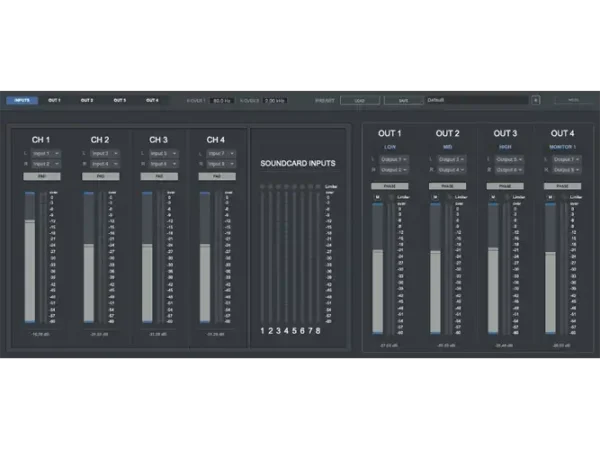This screenshot has width=600, height=450.
Task: Invert phase on OUT 1 with PHASE button
Action: point(390,186)
